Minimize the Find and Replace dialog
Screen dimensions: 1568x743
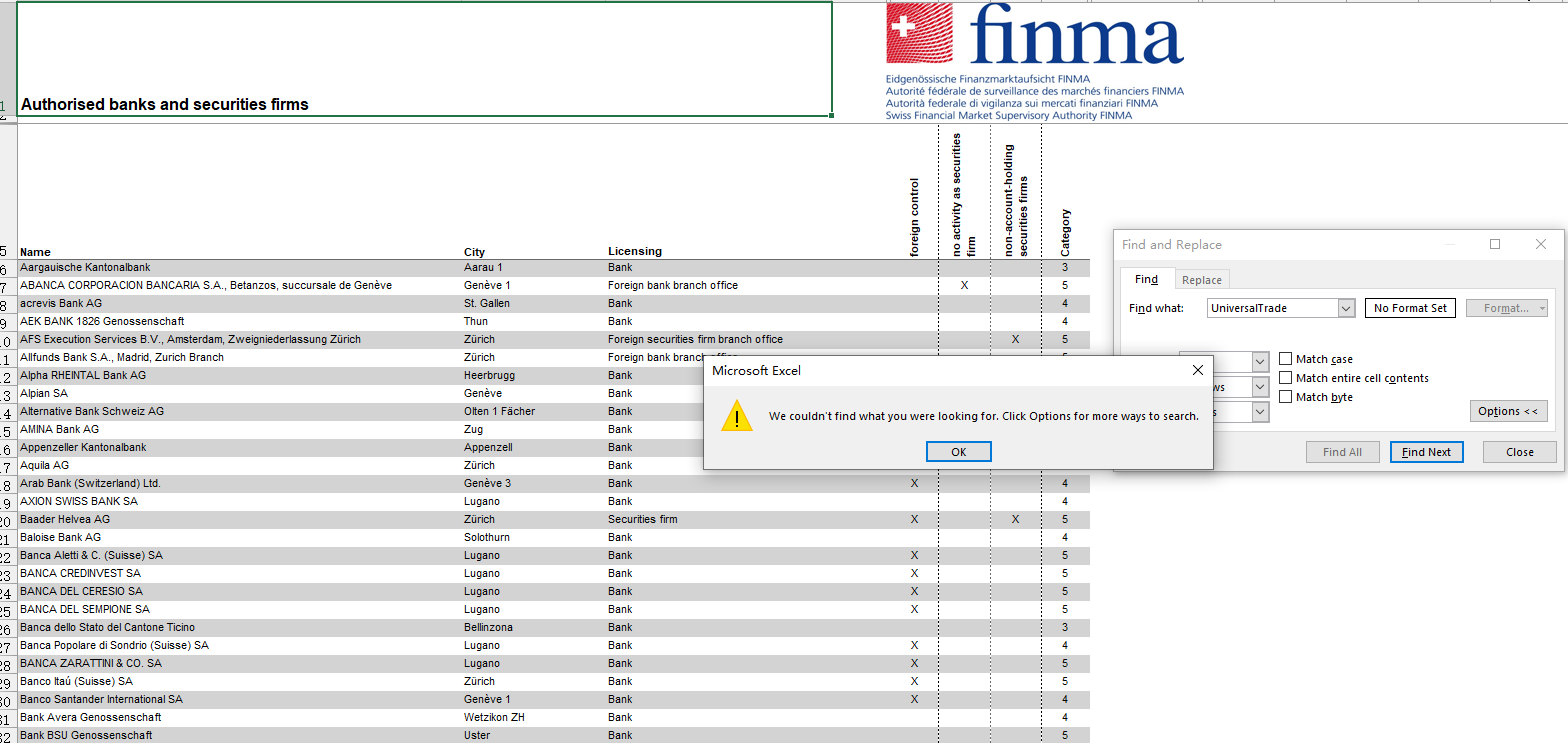[x=1449, y=244]
